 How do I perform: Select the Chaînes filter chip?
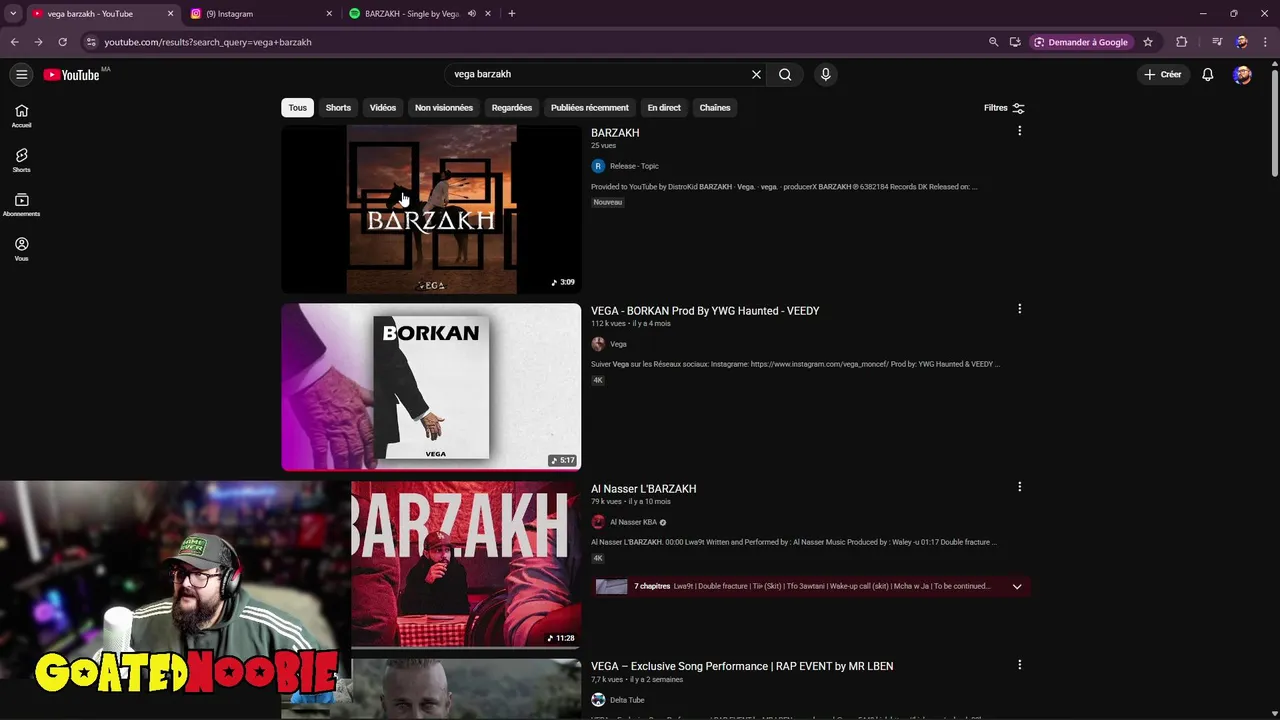tap(715, 108)
